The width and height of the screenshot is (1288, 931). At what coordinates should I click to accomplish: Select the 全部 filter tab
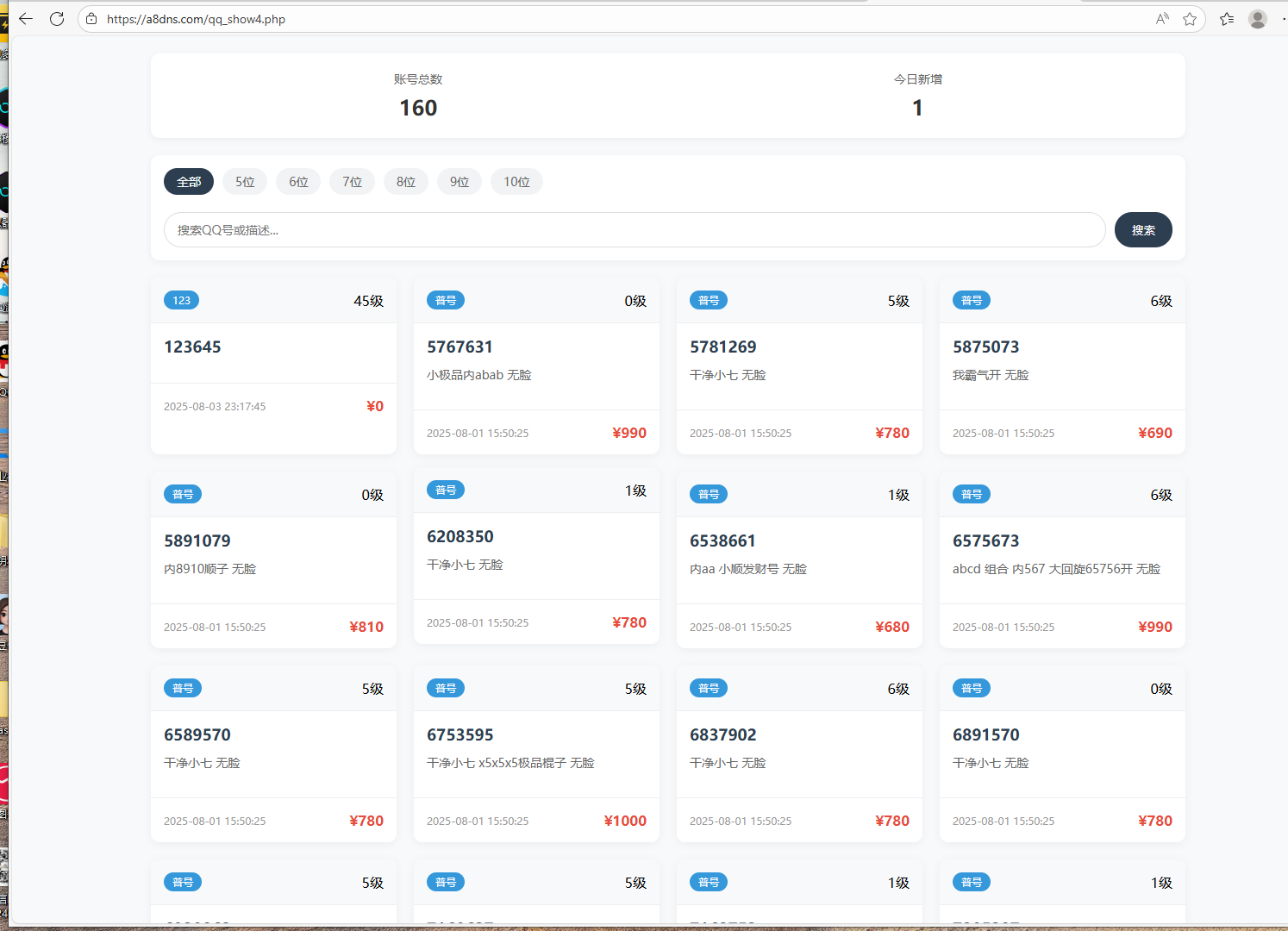point(189,182)
